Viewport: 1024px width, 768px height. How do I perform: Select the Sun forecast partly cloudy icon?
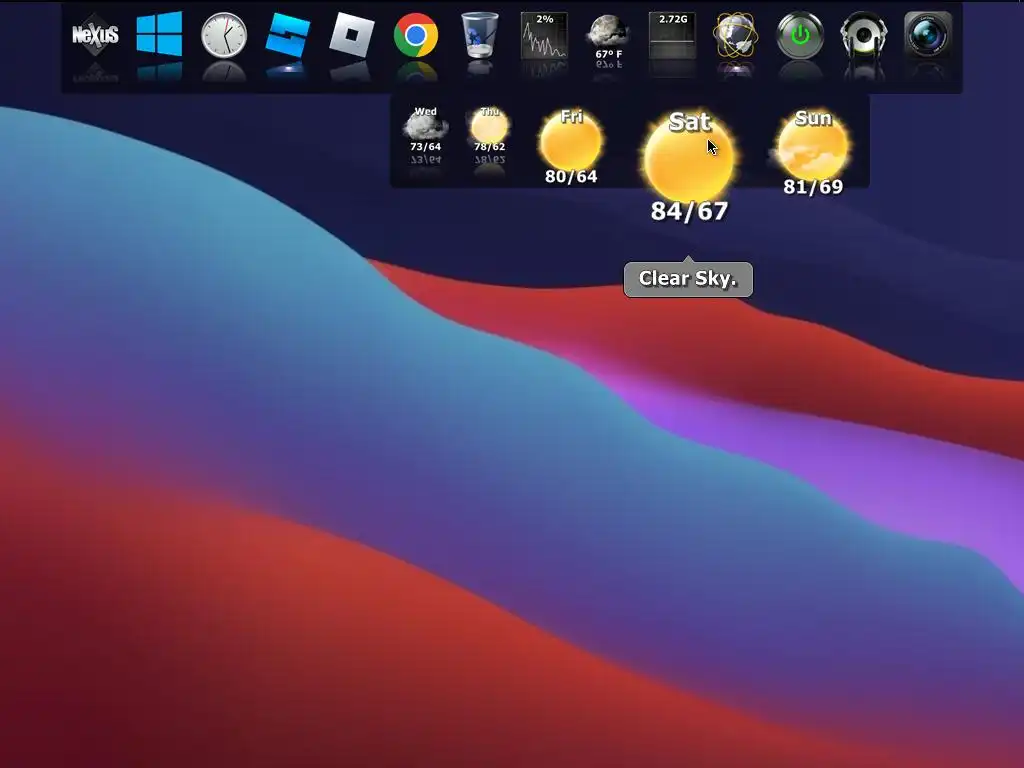click(812, 145)
